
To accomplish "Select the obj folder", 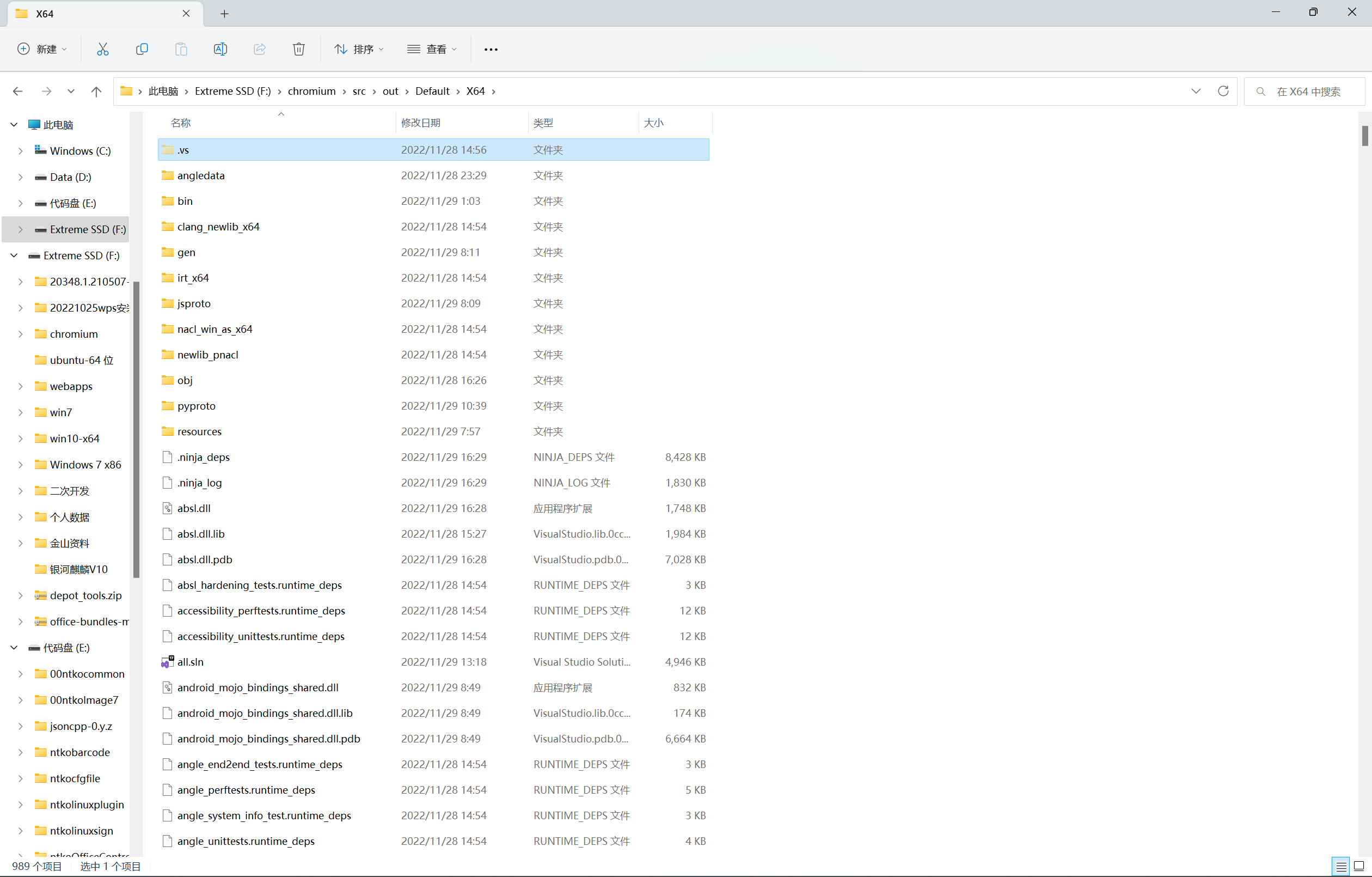I will [x=433, y=380].
